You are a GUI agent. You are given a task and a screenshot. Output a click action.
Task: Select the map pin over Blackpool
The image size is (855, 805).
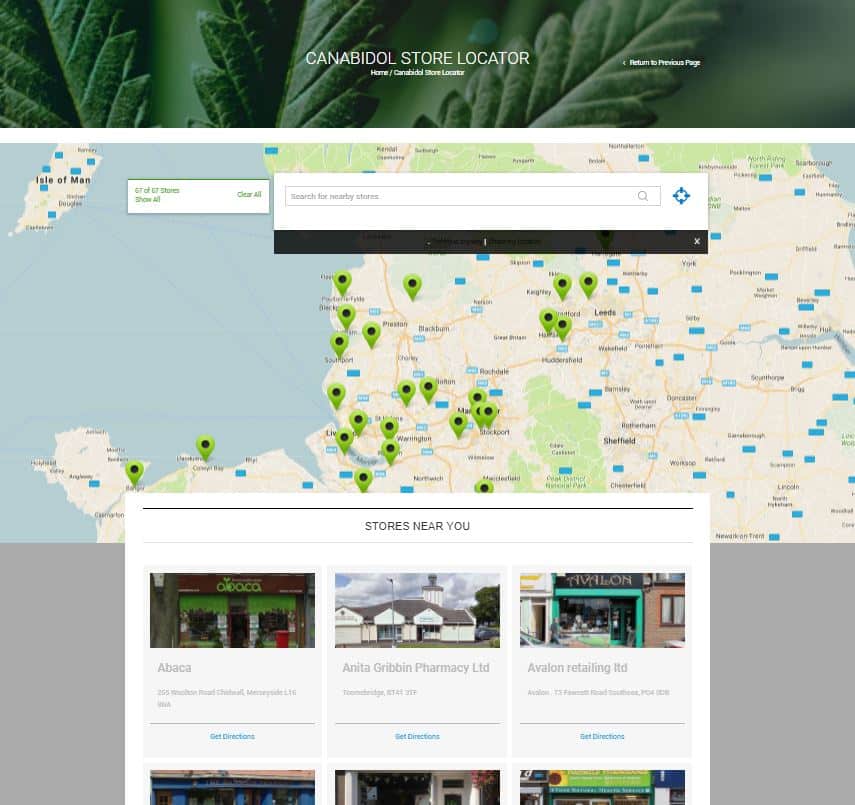click(346, 317)
